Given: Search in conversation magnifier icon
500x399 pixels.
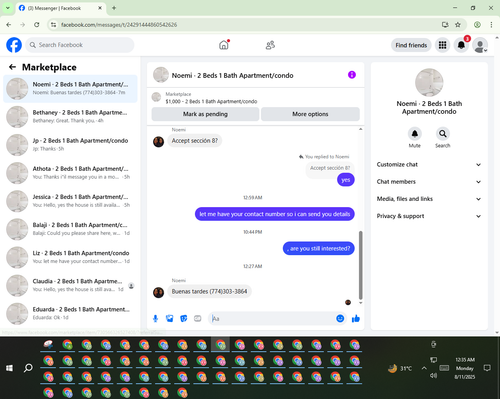Looking at the screenshot, I should click(x=443, y=134).
